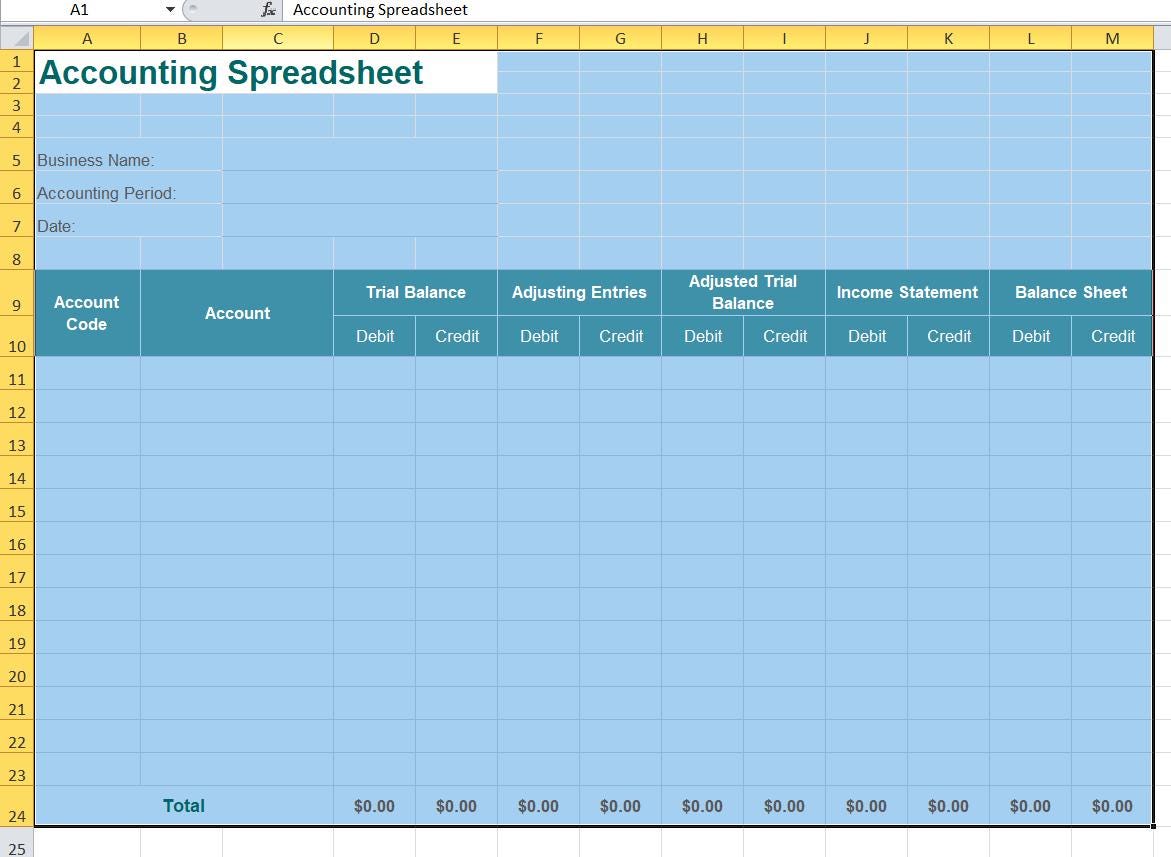Image resolution: width=1171 pixels, height=857 pixels.
Task: Select column M header
Action: point(1112,38)
